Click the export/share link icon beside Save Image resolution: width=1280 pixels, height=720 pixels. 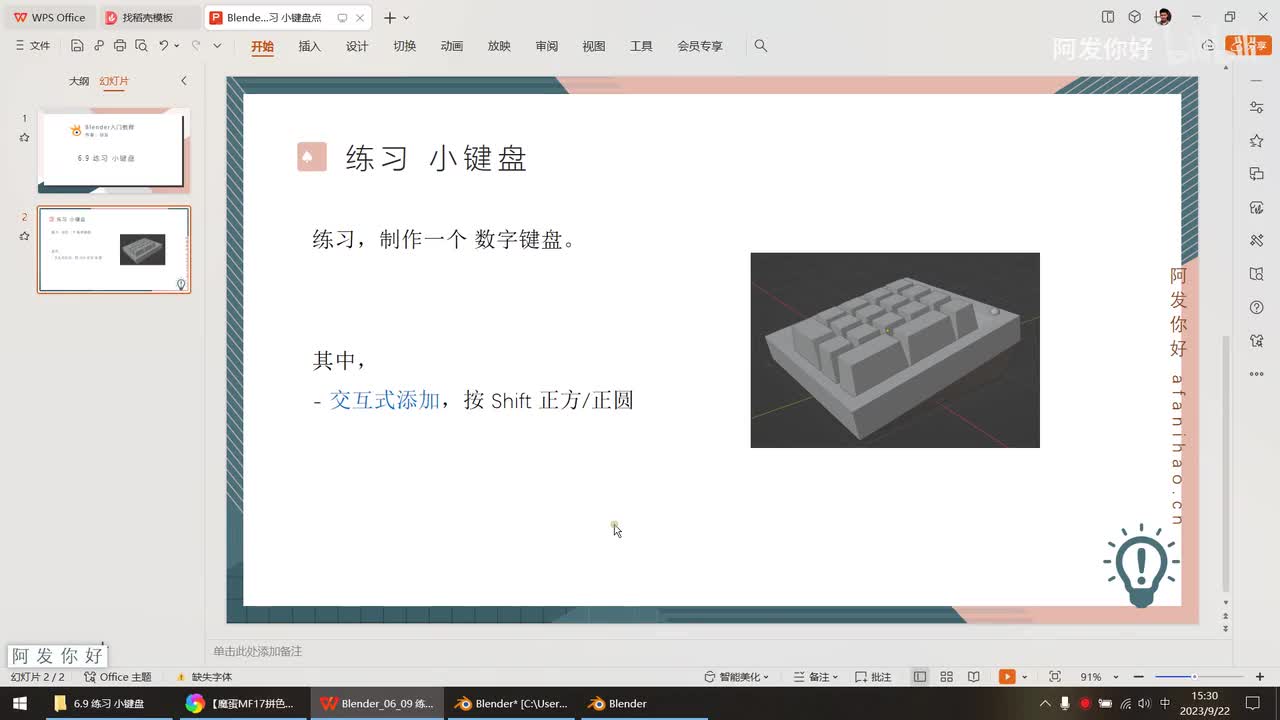coord(99,46)
